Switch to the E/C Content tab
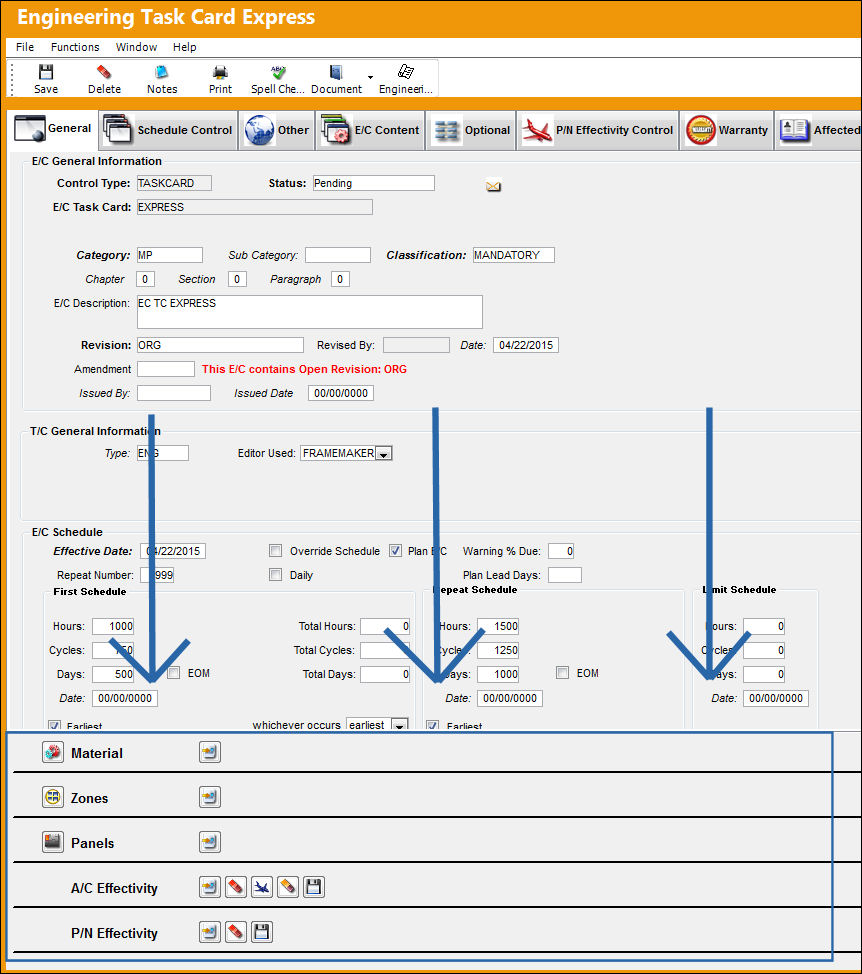 pos(371,130)
